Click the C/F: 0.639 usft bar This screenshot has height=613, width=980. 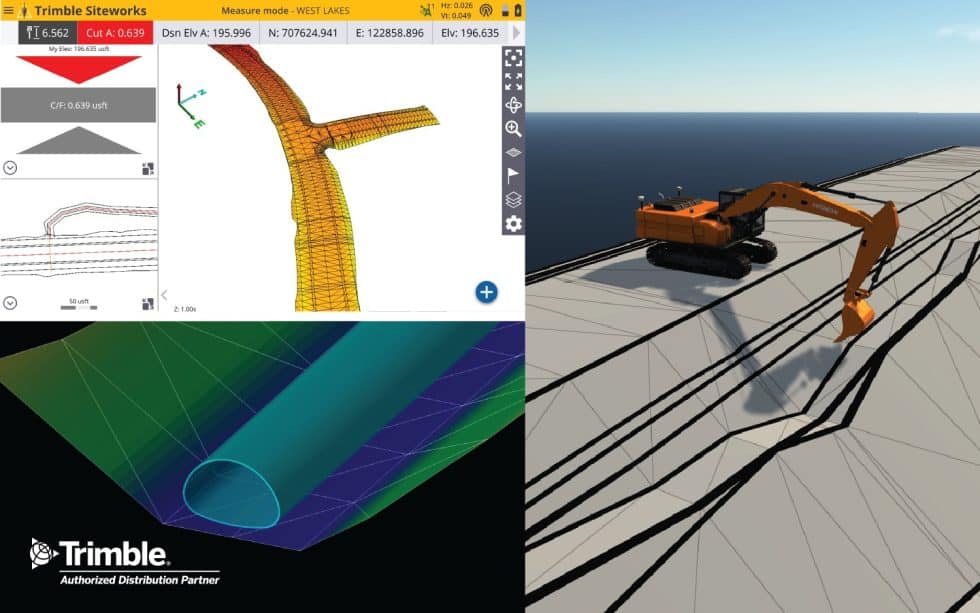[78, 105]
